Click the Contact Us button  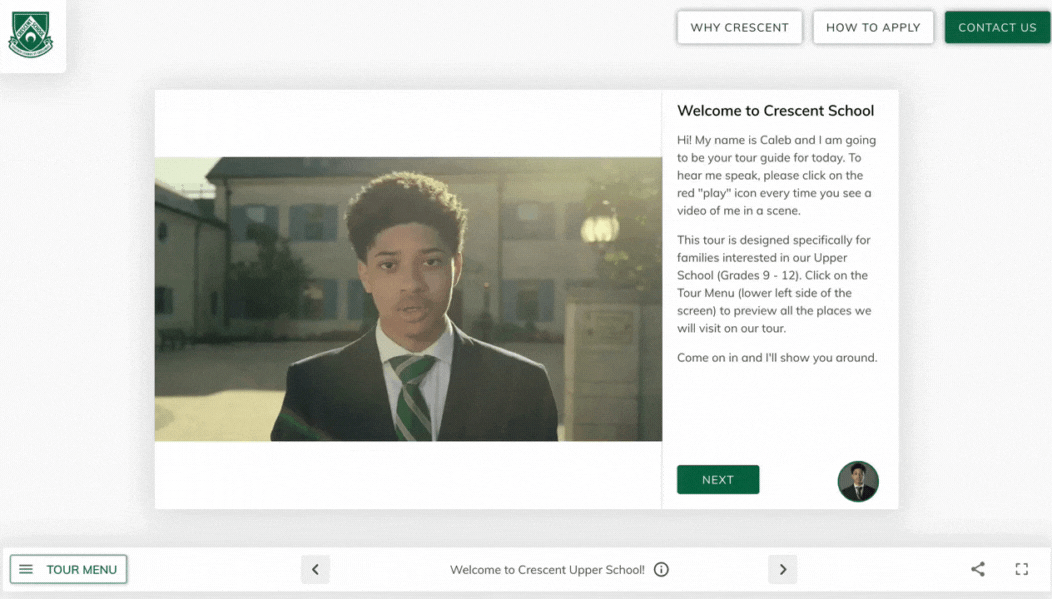[x=997, y=28]
